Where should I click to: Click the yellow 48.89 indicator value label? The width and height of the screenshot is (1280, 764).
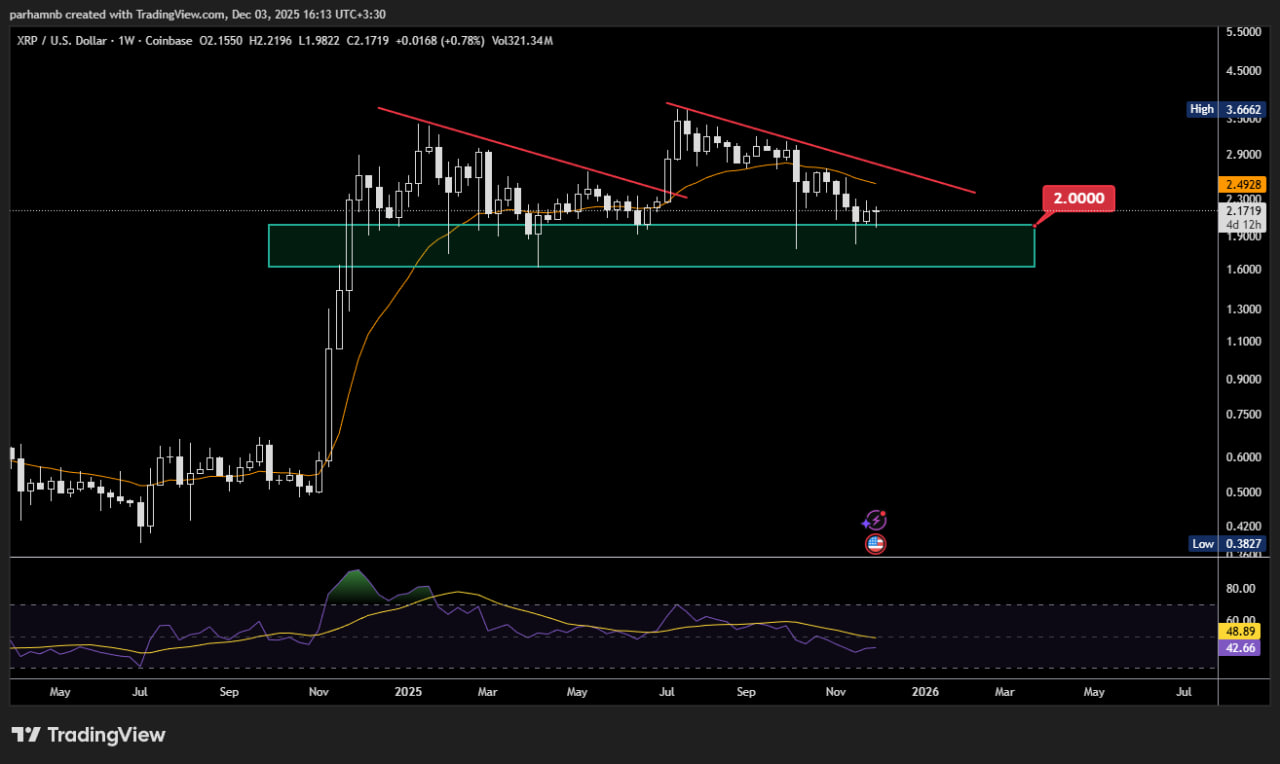click(1239, 631)
